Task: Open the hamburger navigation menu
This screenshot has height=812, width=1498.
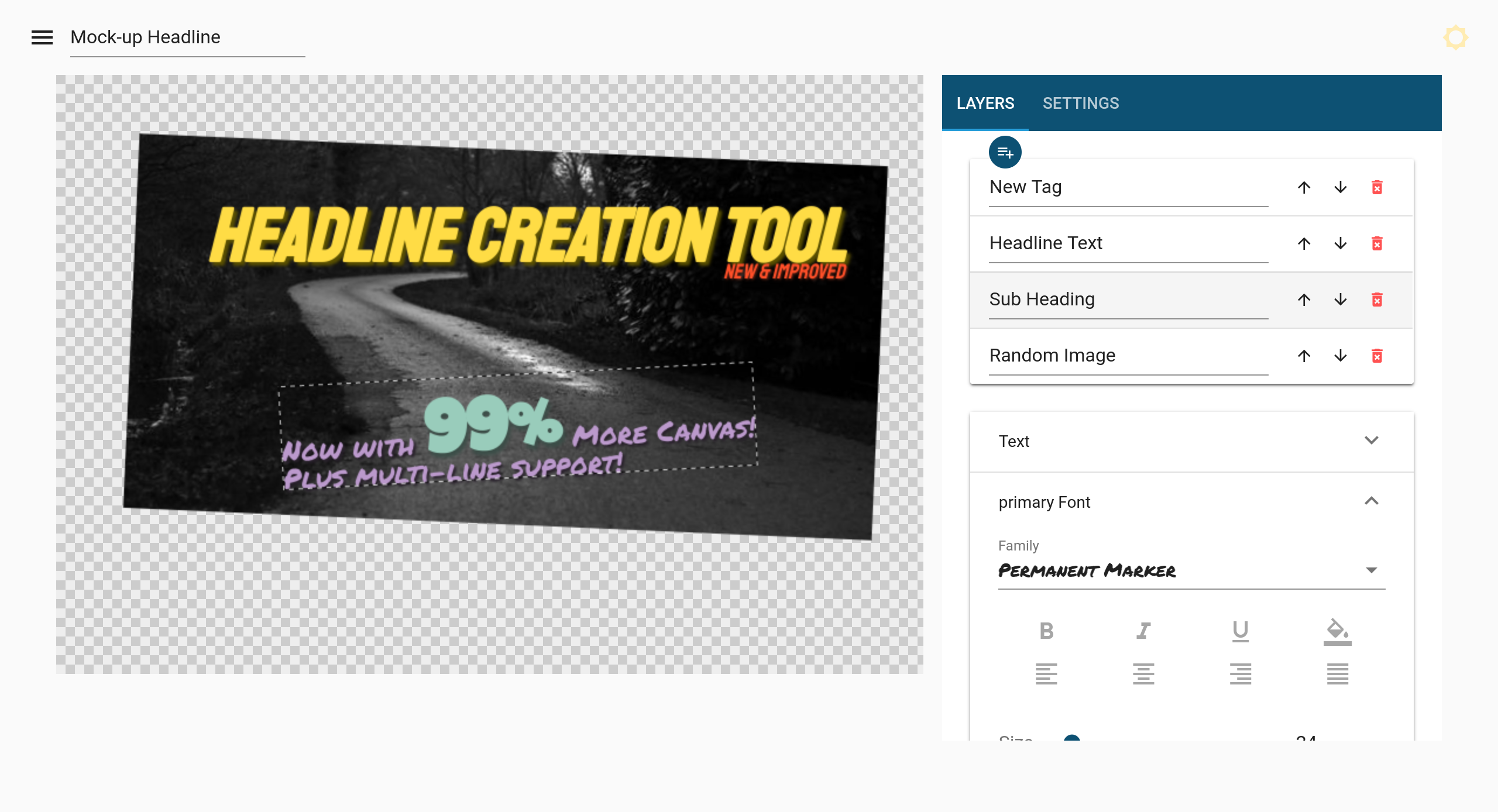Action: tap(42, 37)
